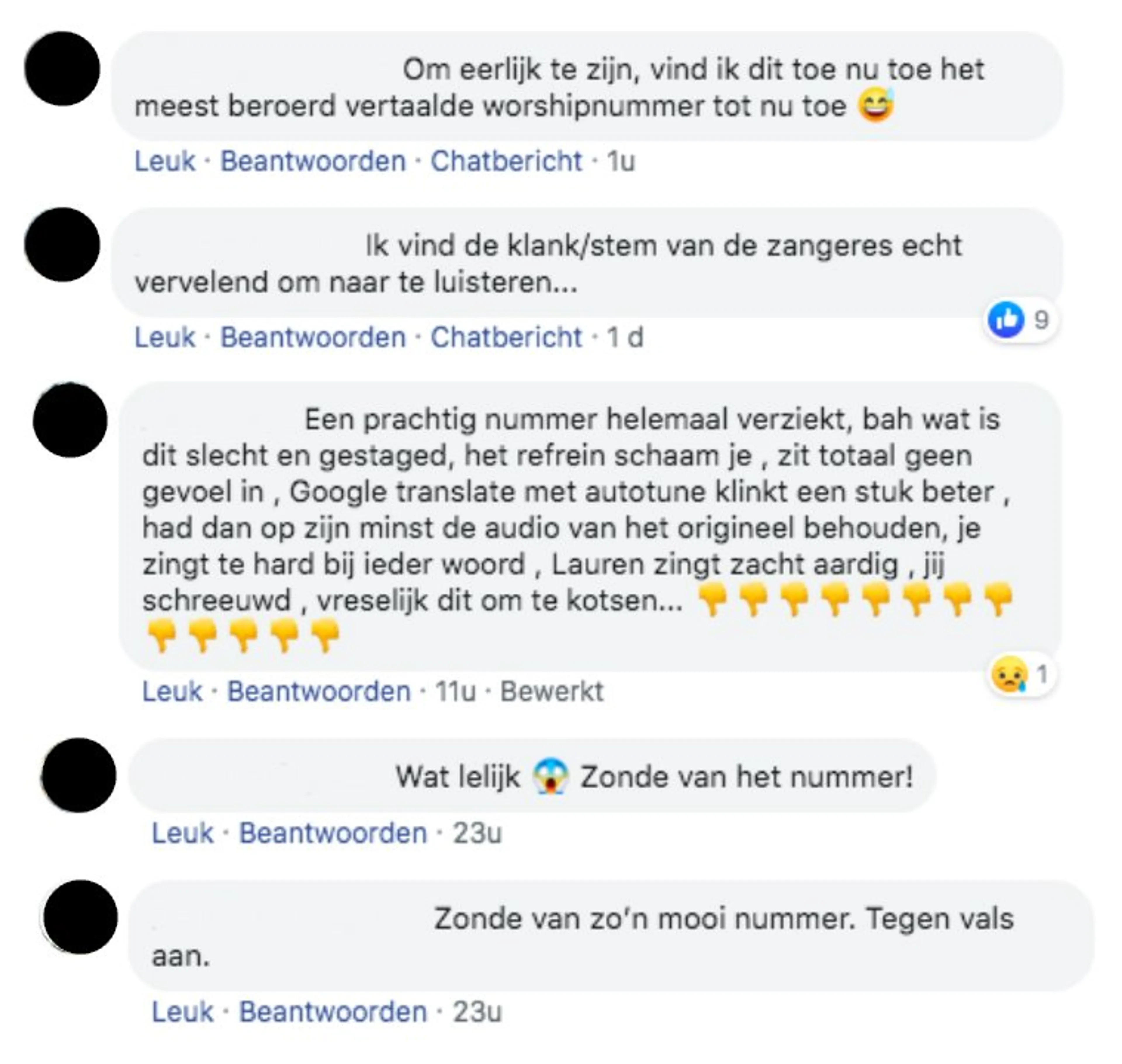Viewport: 1122px width, 1064px height.
Task: Open the avatar beside 'Een prachtig nummer' comment
Action: (x=70, y=420)
